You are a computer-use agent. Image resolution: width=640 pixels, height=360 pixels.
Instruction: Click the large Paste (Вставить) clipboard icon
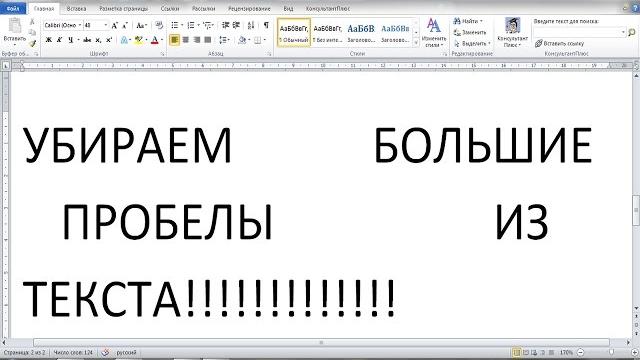click(x=15, y=26)
